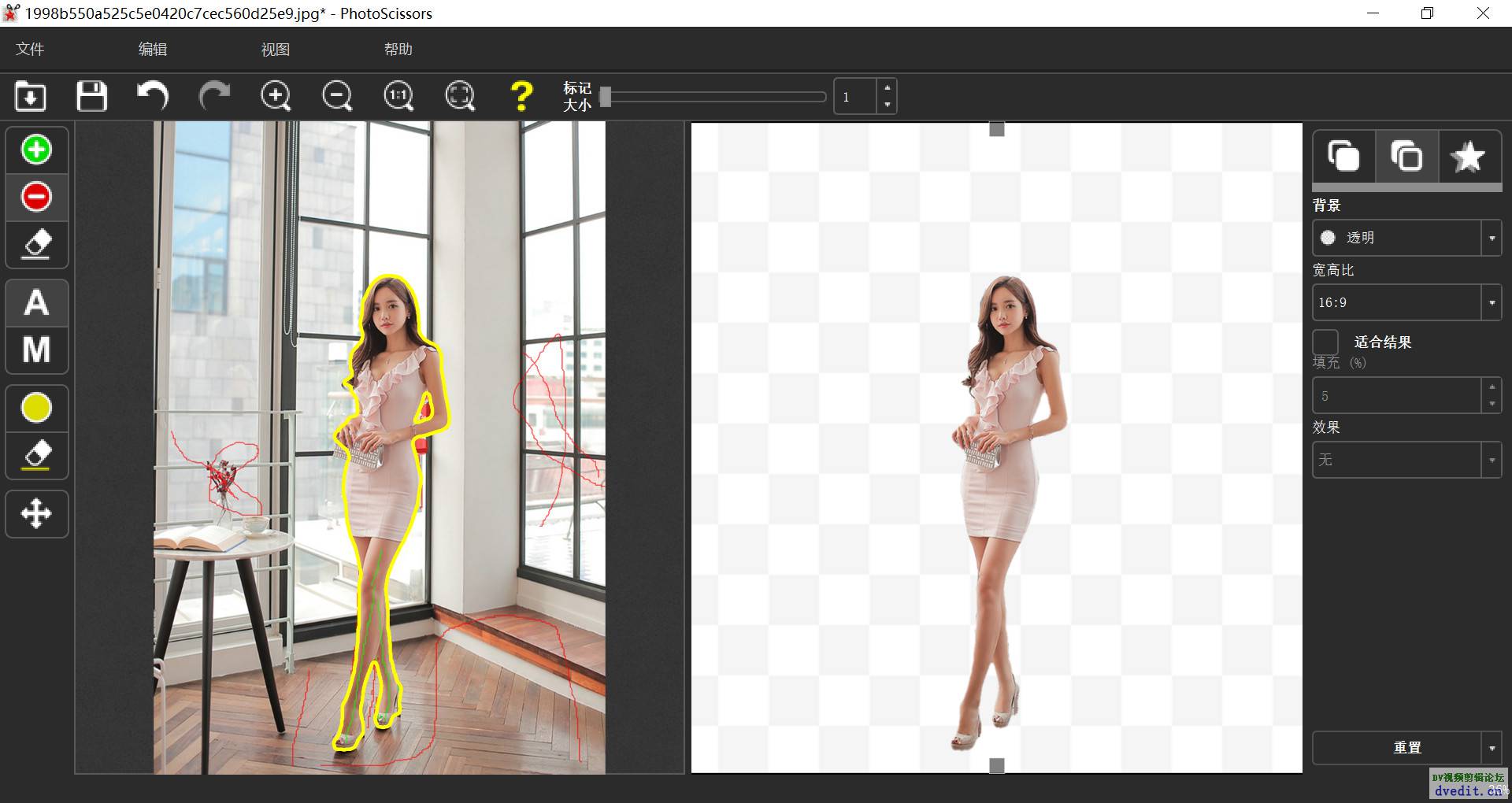Toggle the 适合结果 checkbox
The height and width of the screenshot is (803, 1512).
click(x=1325, y=342)
